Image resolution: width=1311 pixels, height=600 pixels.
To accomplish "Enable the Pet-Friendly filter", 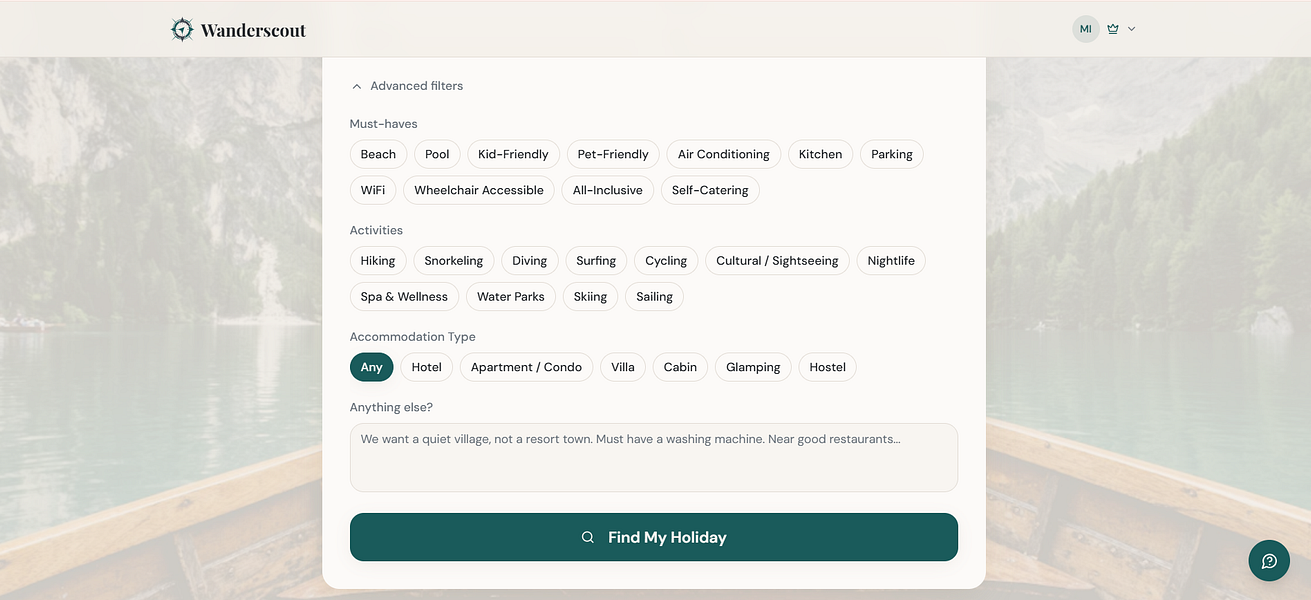I will point(613,154).
